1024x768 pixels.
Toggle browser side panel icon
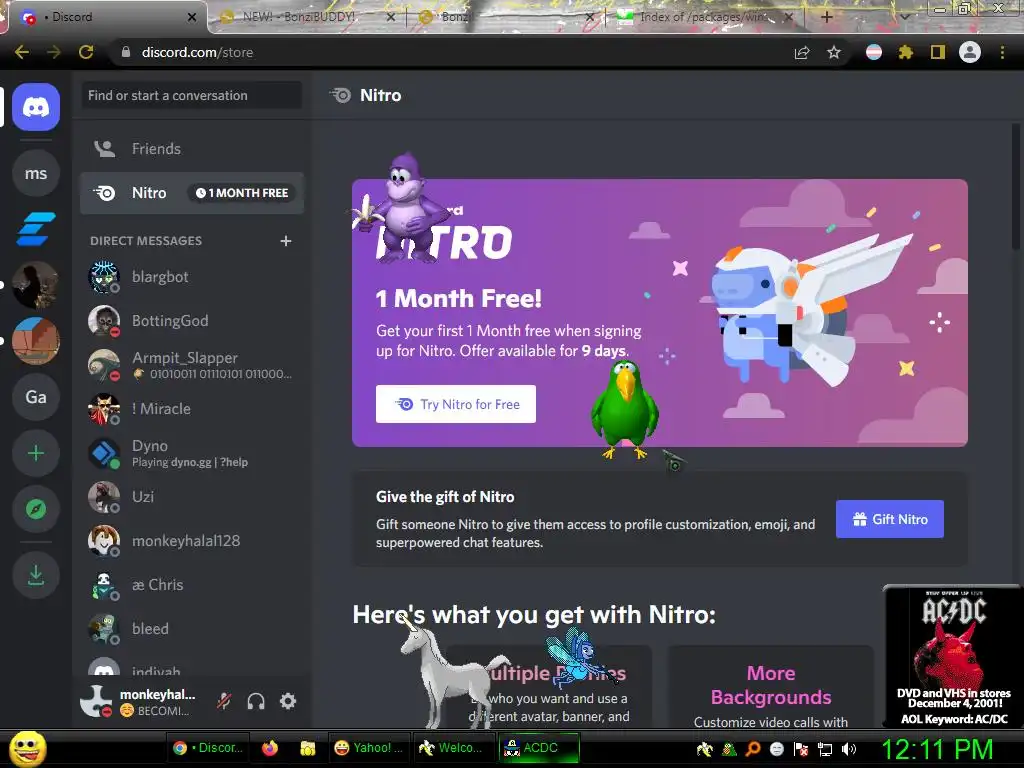pos(938,52)
